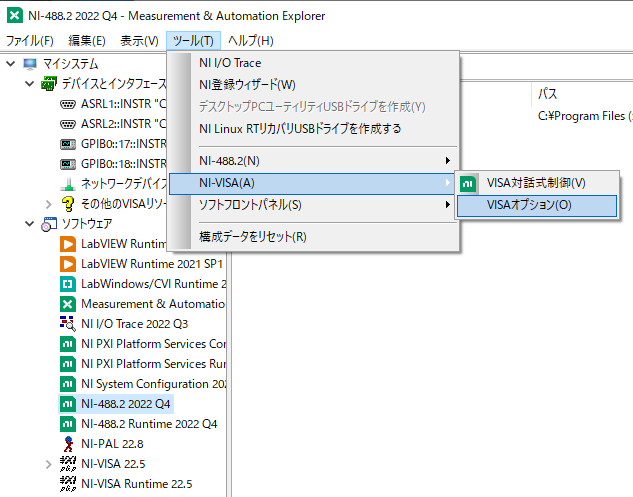Click the NI I/O Trace 2022 Q3 icon
This screenshot has height=497, width=633.
click(x=68, y=324)
